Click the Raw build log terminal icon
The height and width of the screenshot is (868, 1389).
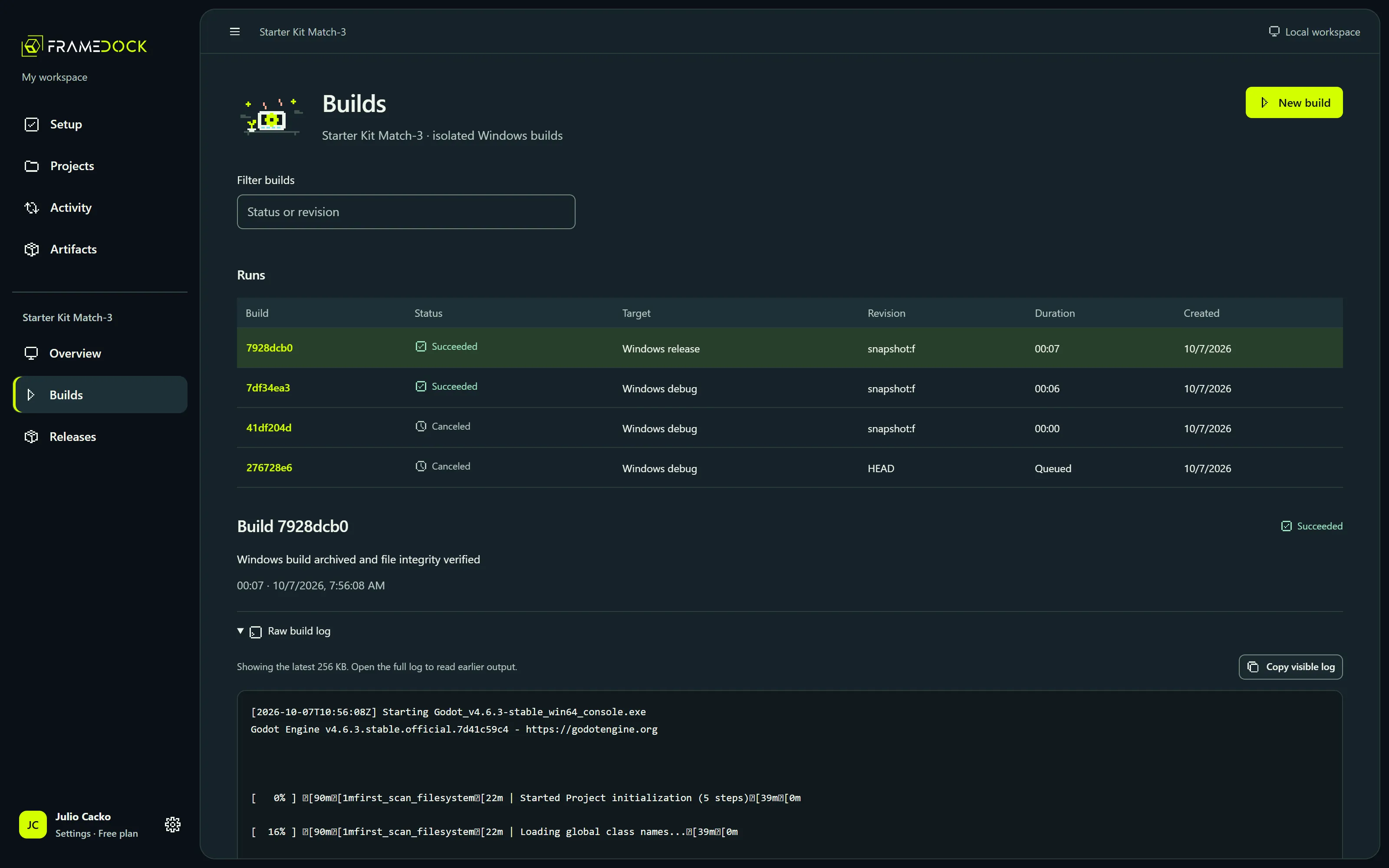tap(256, 631)
